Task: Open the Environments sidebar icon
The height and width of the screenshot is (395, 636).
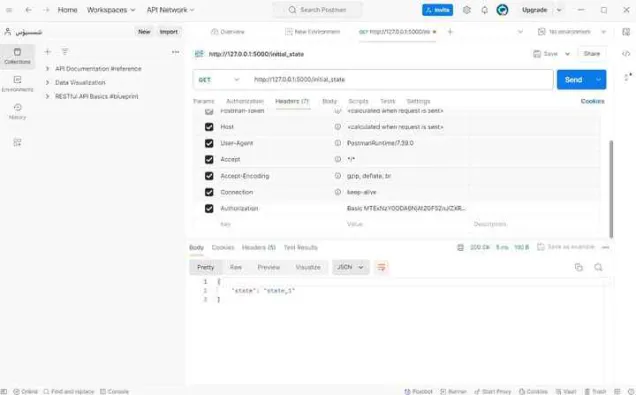Action: [17, 84]
